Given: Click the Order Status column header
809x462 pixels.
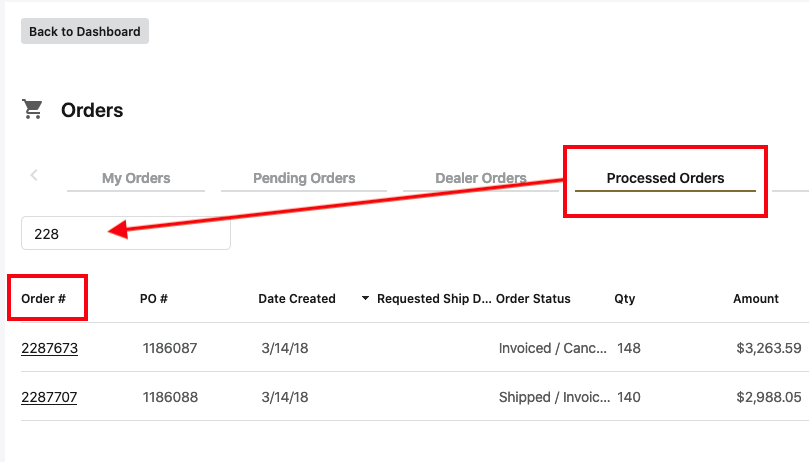Looking at the screenshot, I should click(x=534, y=299).
